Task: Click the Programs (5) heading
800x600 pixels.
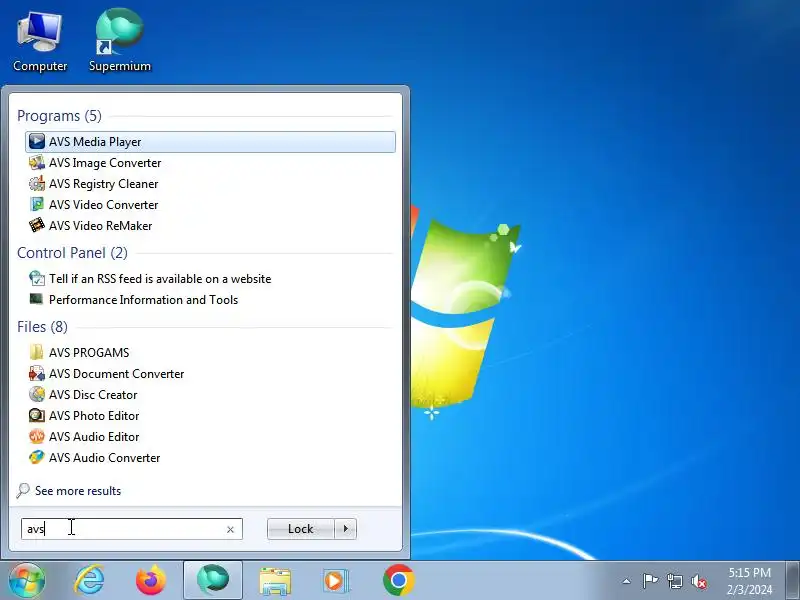Action: (x=59, y=116)
